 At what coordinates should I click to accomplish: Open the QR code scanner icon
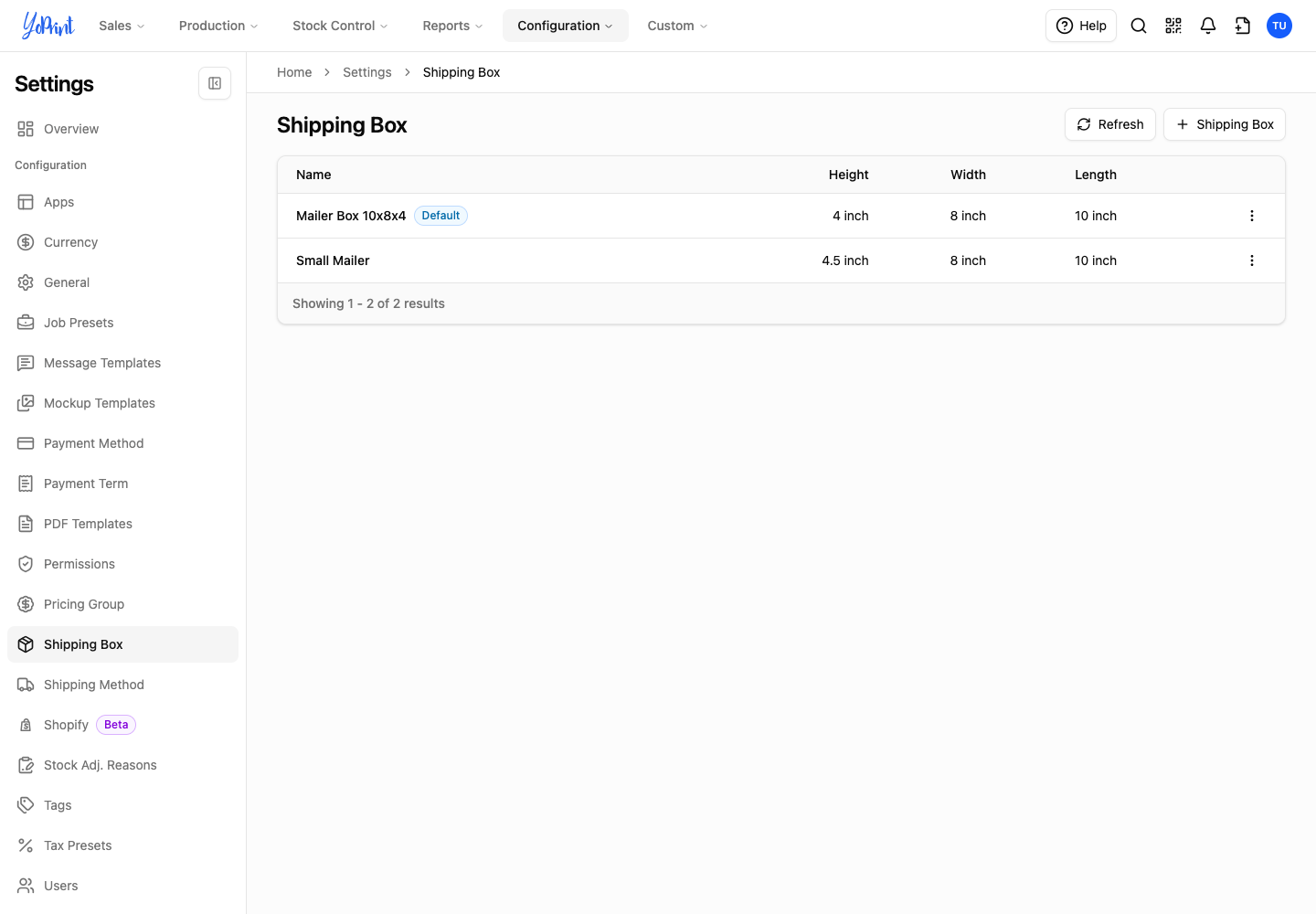point(1173,26)
